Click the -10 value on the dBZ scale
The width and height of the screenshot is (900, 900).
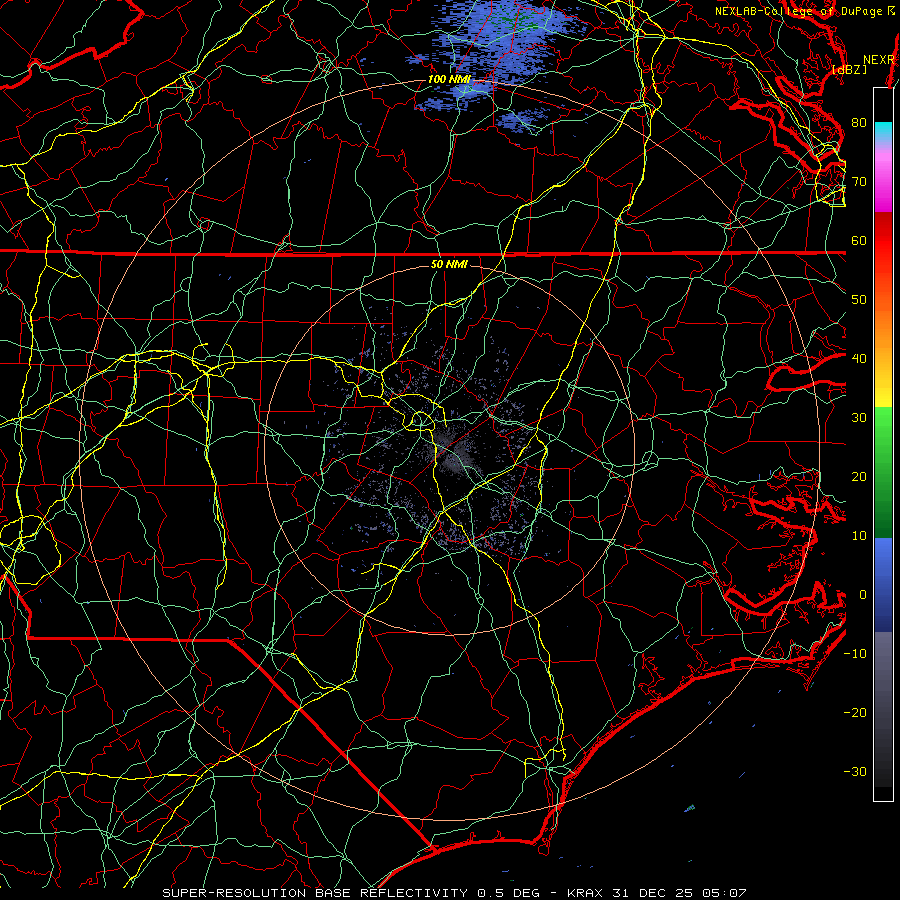click(855, 653)
